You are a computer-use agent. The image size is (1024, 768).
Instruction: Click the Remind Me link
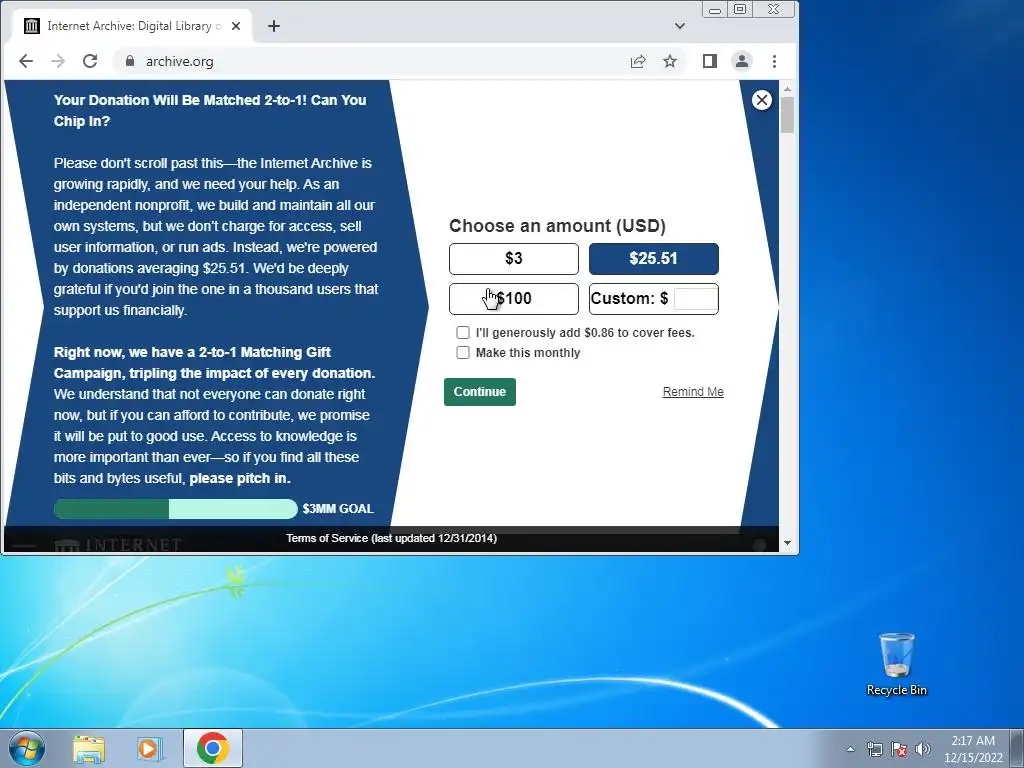click(x=693, y=392)
